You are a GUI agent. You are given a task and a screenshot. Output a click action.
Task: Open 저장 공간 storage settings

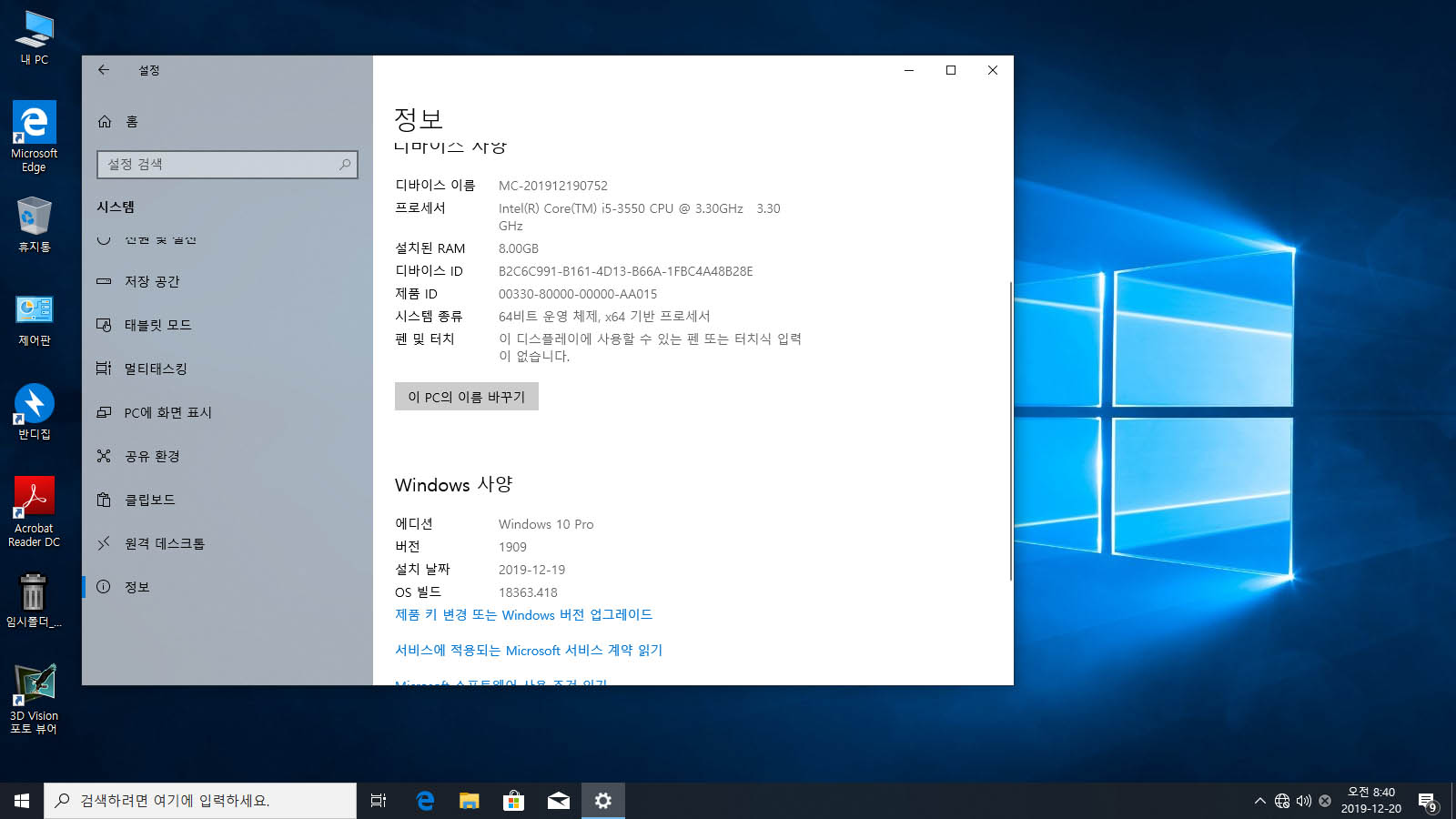tap(227, 281)
